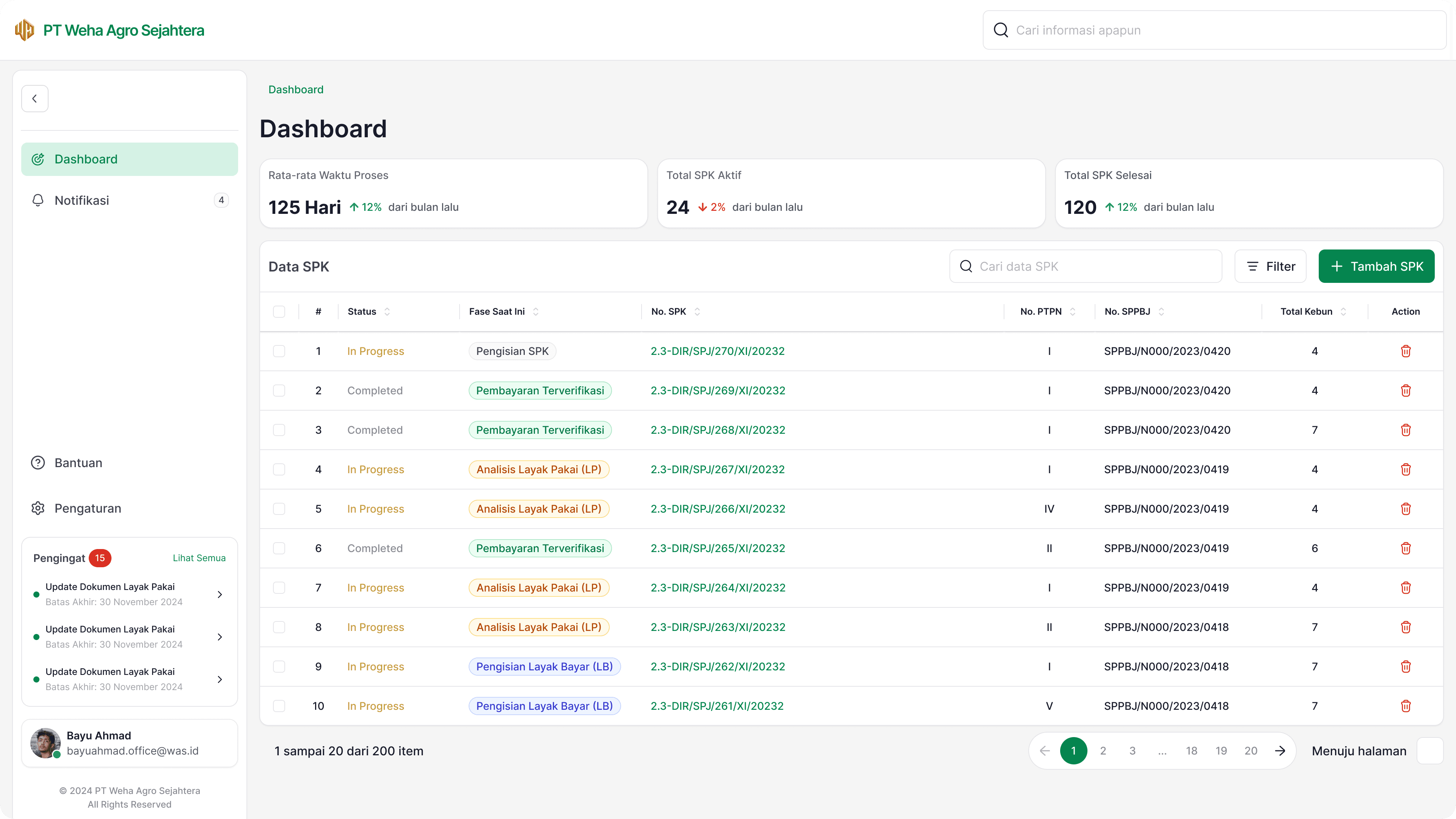Open the Notifikasi bell icon

[x=37, y=200]
